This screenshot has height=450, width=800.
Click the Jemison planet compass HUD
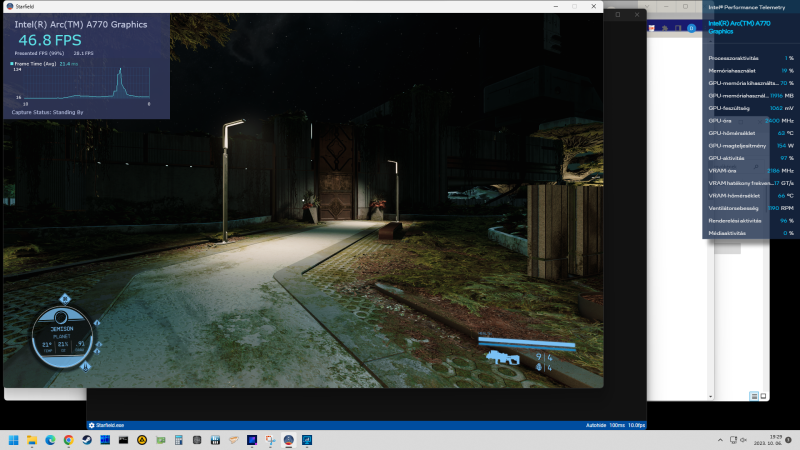point(62,336)
